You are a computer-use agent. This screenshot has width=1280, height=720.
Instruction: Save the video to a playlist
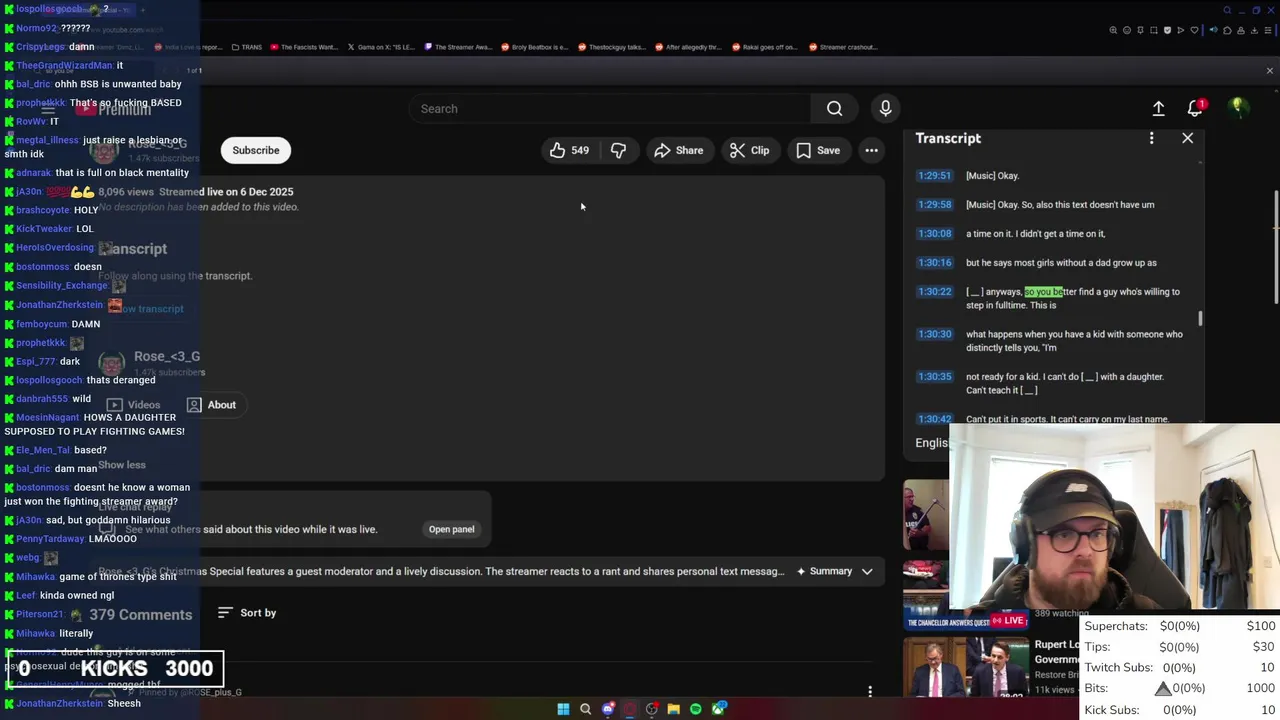[817, 150]
